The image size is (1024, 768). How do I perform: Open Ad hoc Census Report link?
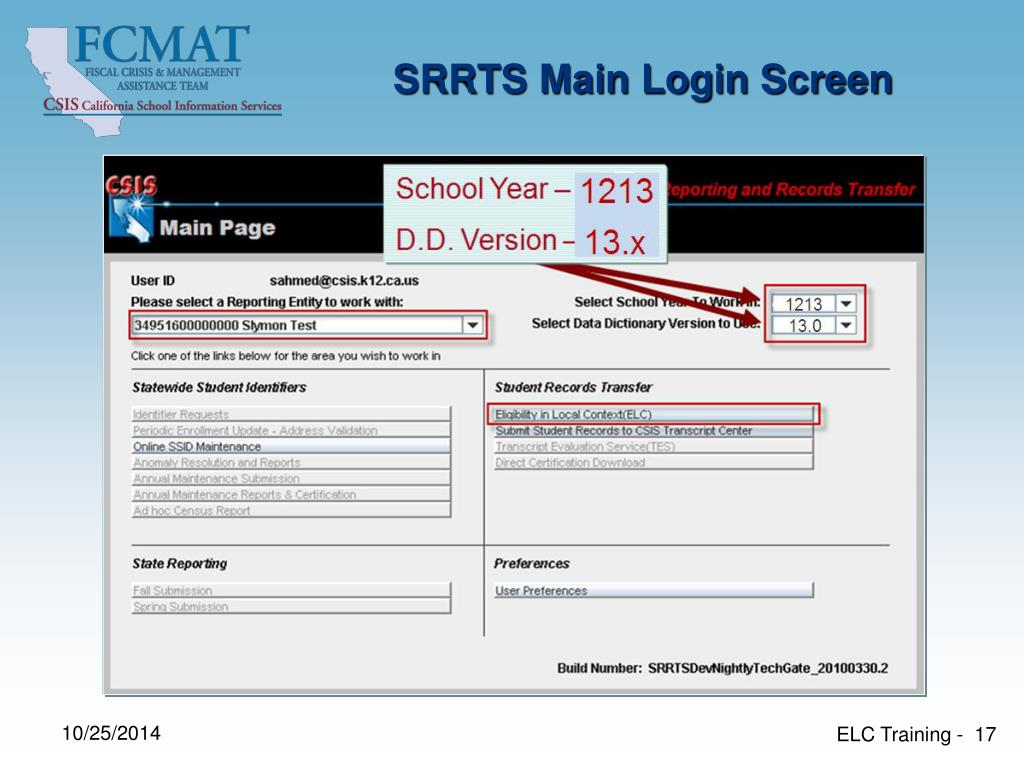pyautogui.click(x=291, y=510)
